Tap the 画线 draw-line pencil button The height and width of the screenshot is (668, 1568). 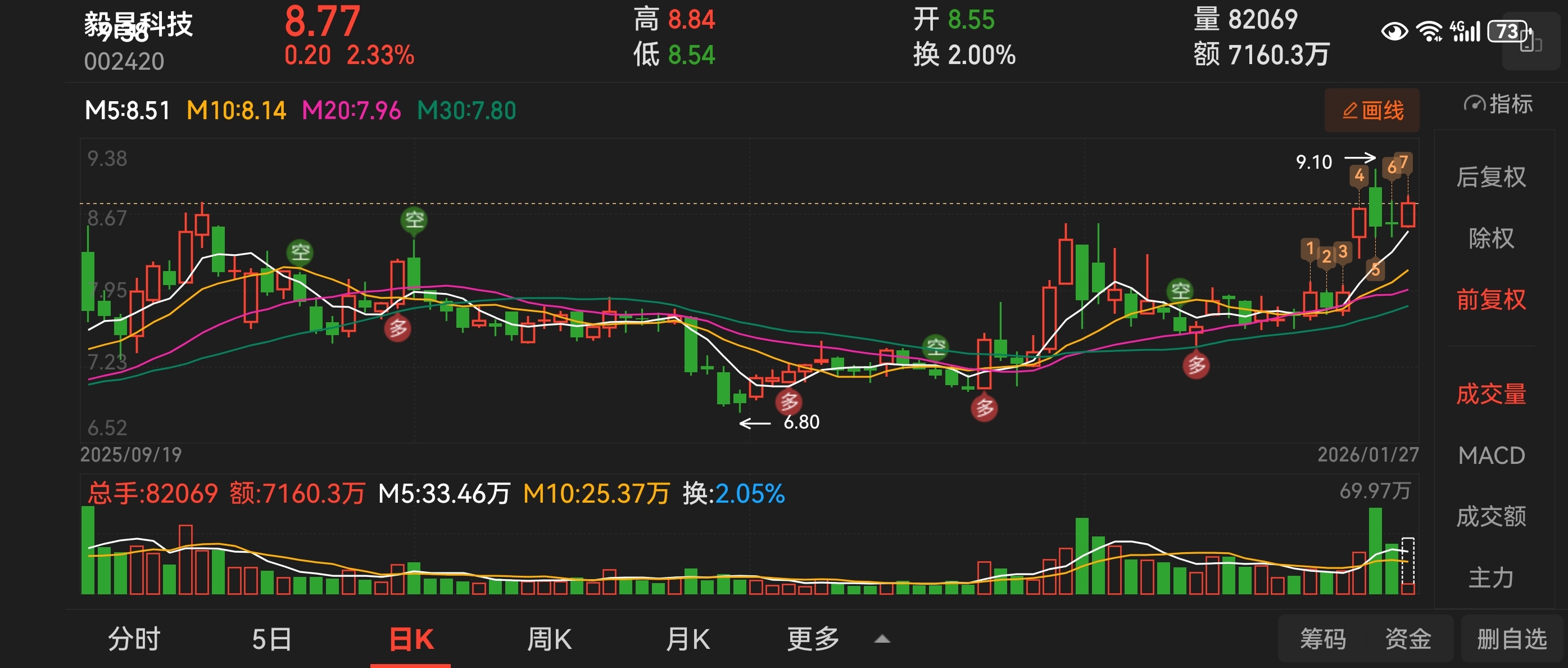(x=1372, y=111)
